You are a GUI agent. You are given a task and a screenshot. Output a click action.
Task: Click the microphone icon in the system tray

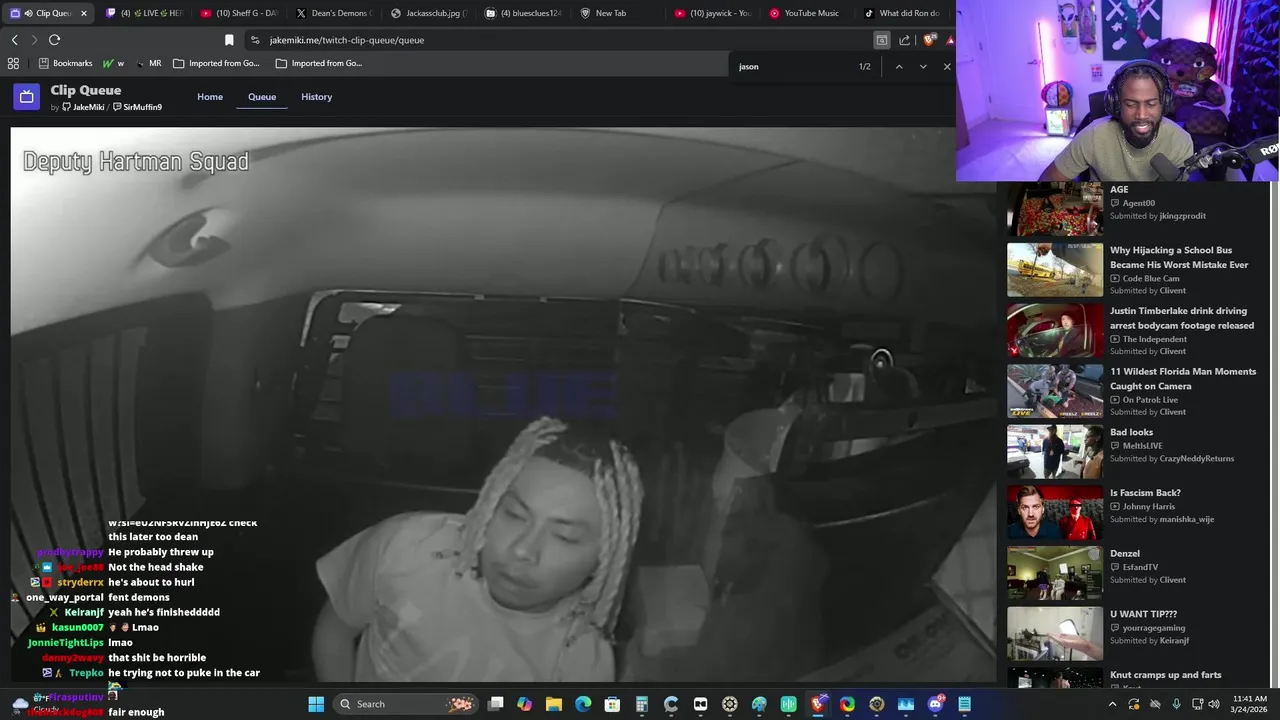(1176, 704)
